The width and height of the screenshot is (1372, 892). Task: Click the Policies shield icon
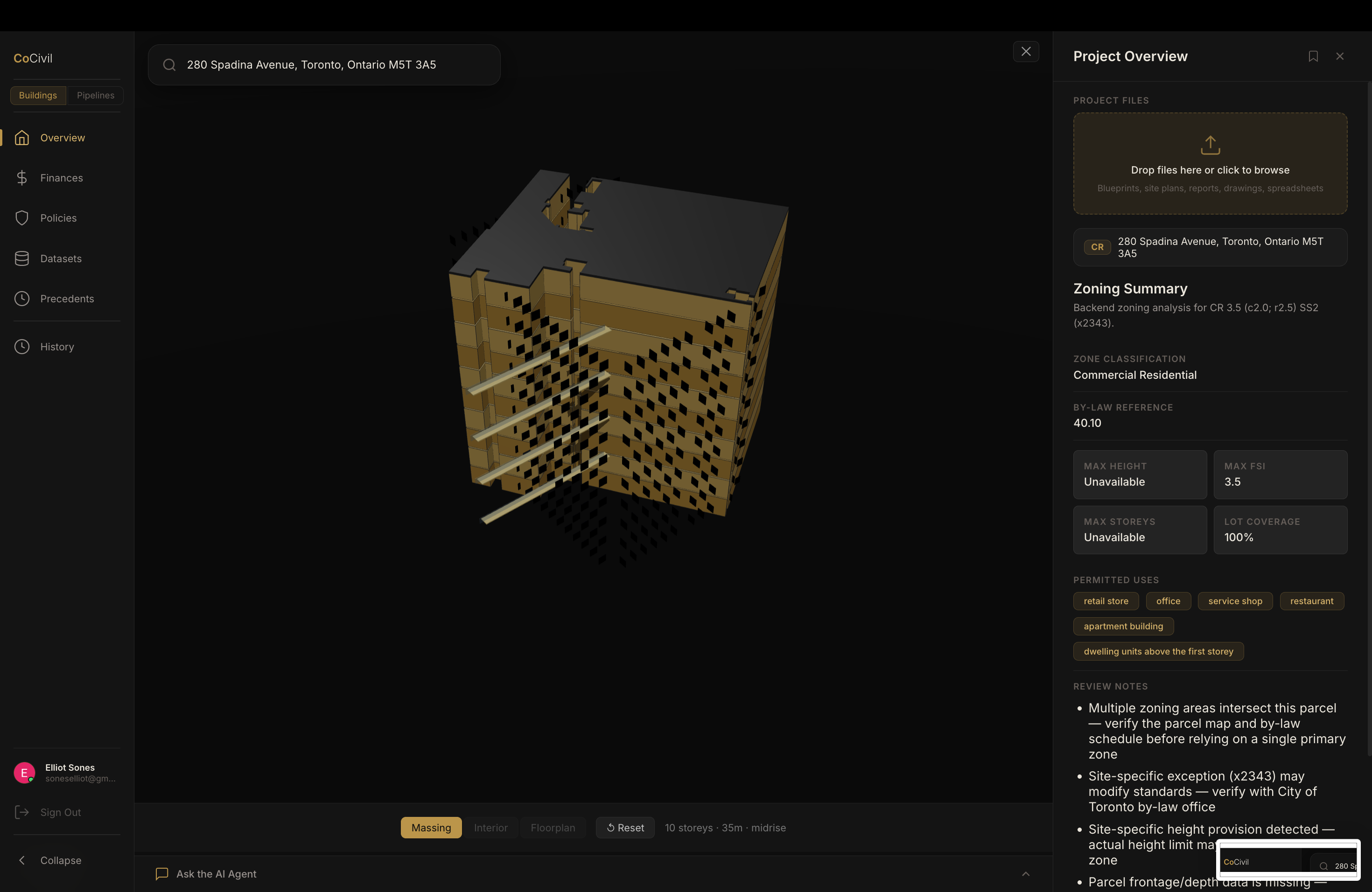click(22, 218)
